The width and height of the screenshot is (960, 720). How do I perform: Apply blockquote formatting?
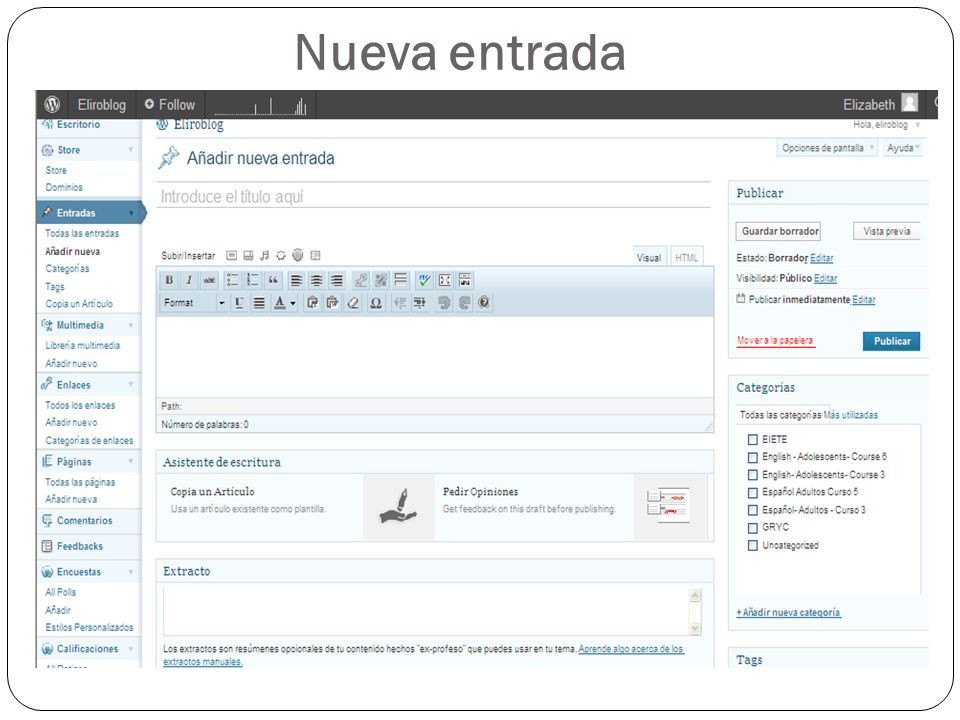pyautogui.click(x=273, y=280)
